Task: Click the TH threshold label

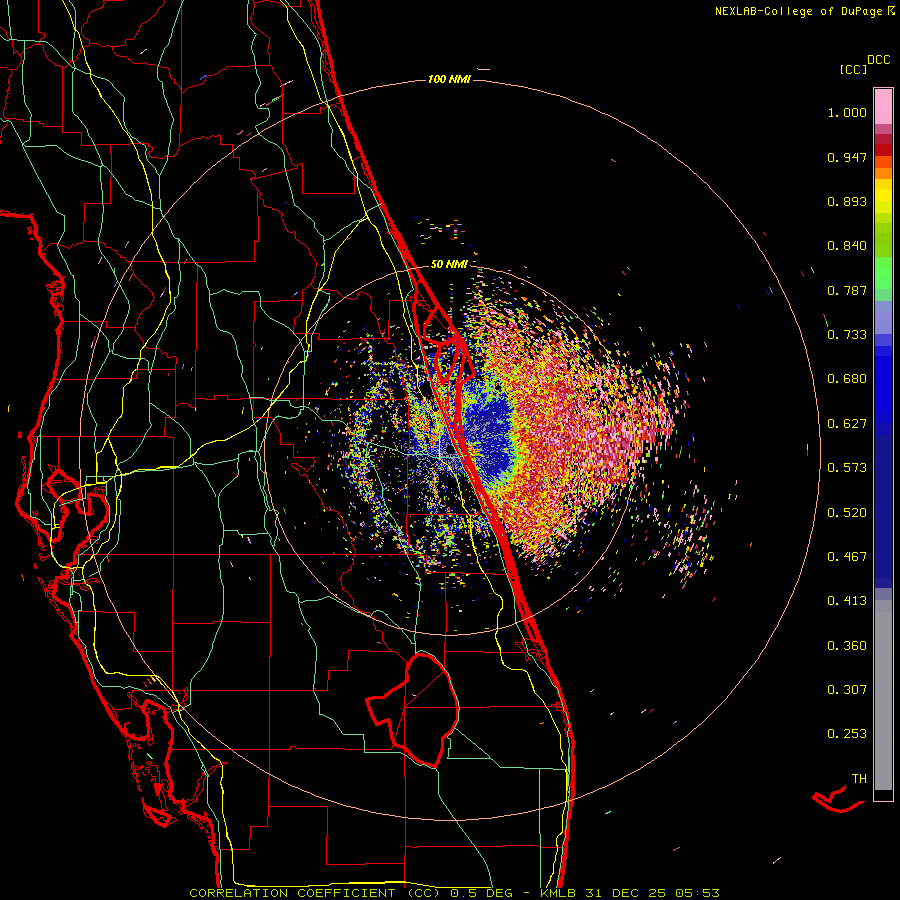Action: 859,779
